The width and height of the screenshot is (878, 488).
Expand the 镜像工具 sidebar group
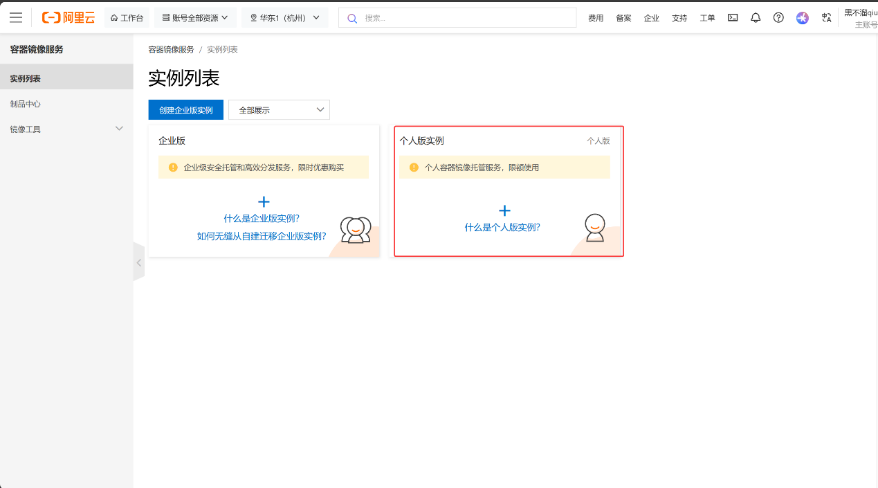pyautogui.click(x=67, y=129)
